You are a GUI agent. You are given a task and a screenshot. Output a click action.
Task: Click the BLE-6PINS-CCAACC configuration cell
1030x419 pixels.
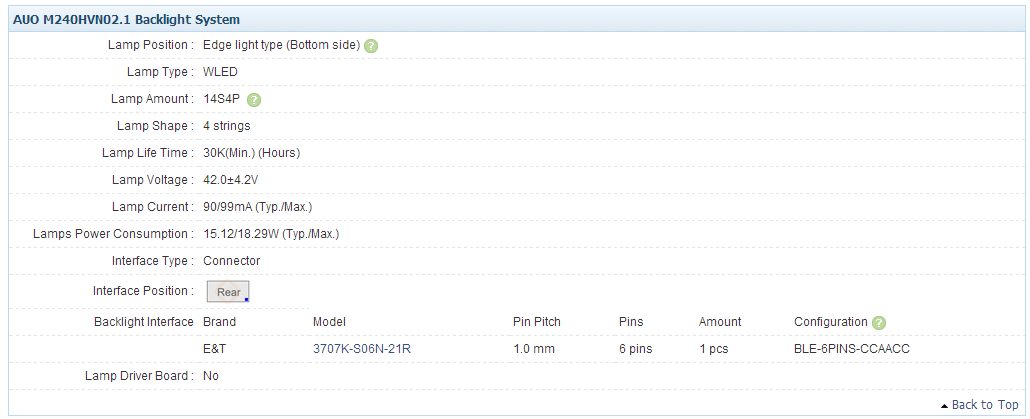click(852, 349)
